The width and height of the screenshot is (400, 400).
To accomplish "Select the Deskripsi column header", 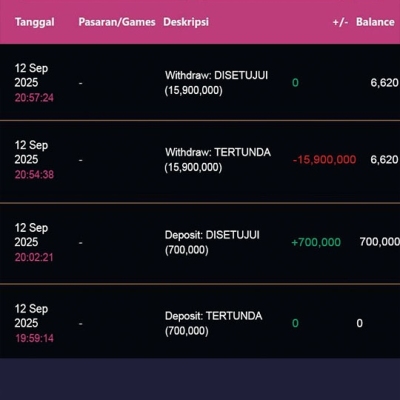I will (186, 22).
